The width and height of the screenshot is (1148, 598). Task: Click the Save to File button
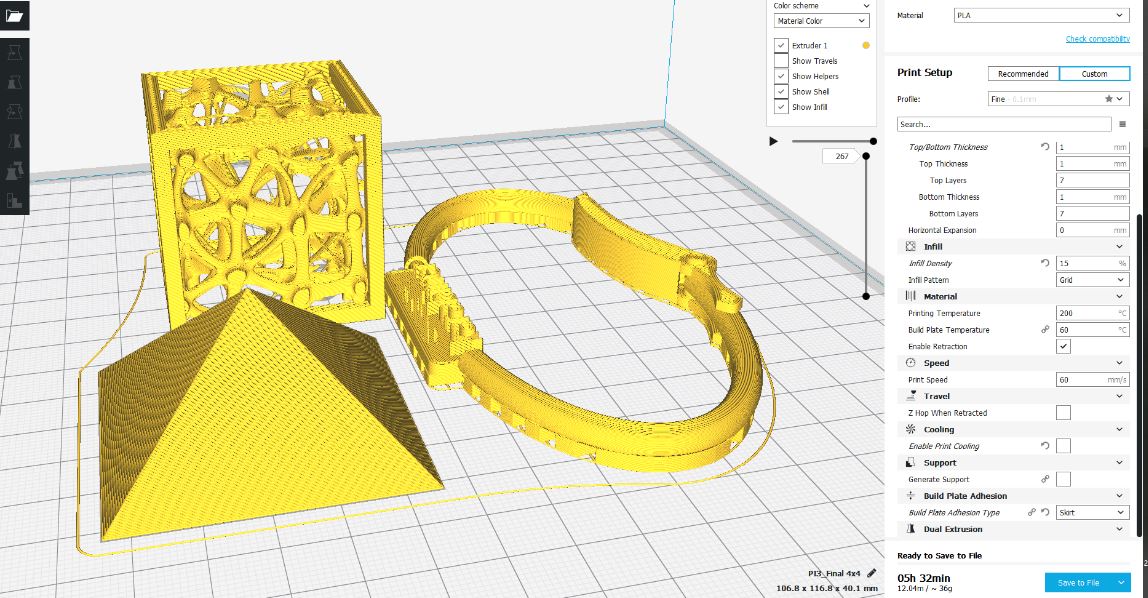(1078, 583)
